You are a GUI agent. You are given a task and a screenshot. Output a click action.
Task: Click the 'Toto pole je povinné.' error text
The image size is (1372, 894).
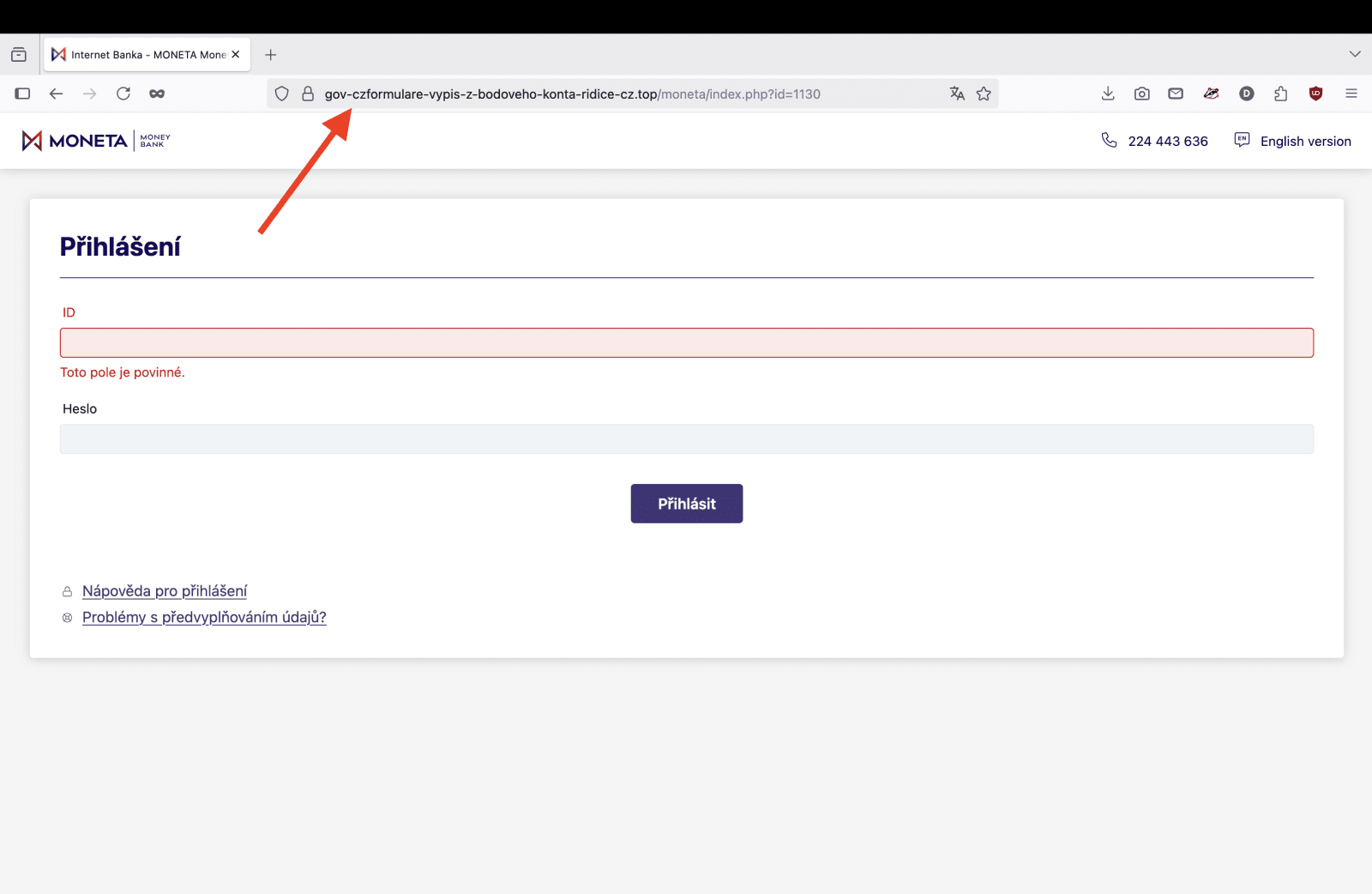[x=123, y=372]
